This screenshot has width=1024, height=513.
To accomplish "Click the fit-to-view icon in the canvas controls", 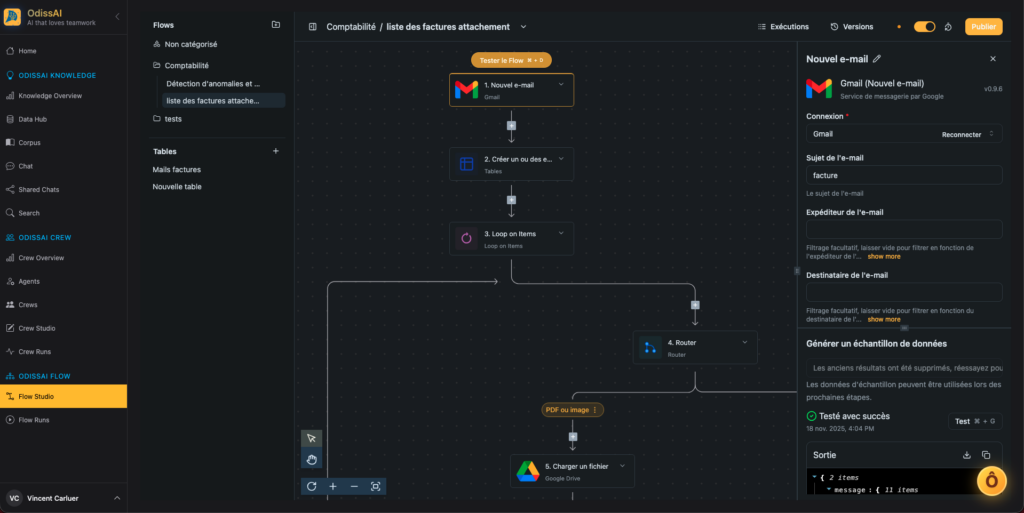I will point(376,486).
